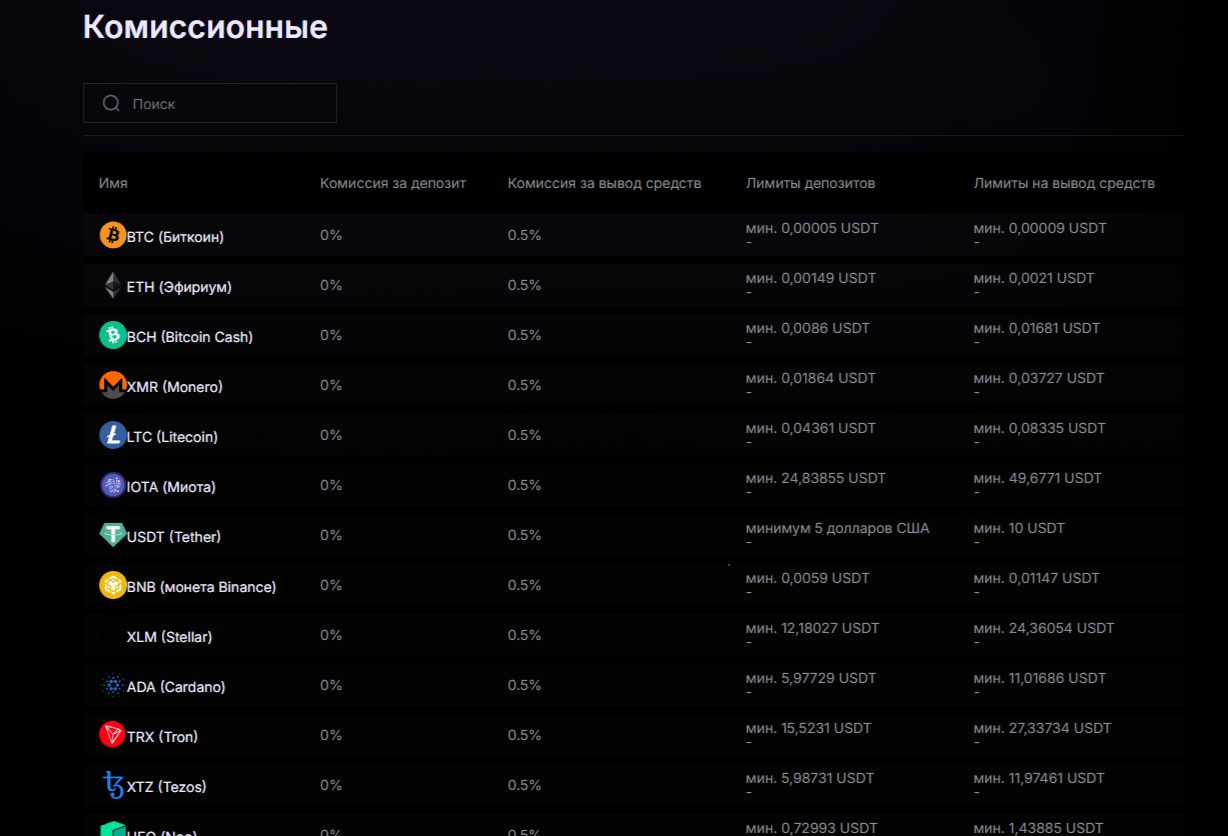Select the XLM (Stellar) row name
Viewport: 1228px width, 836px height.
pyautogui.click(x=169, y=637)
